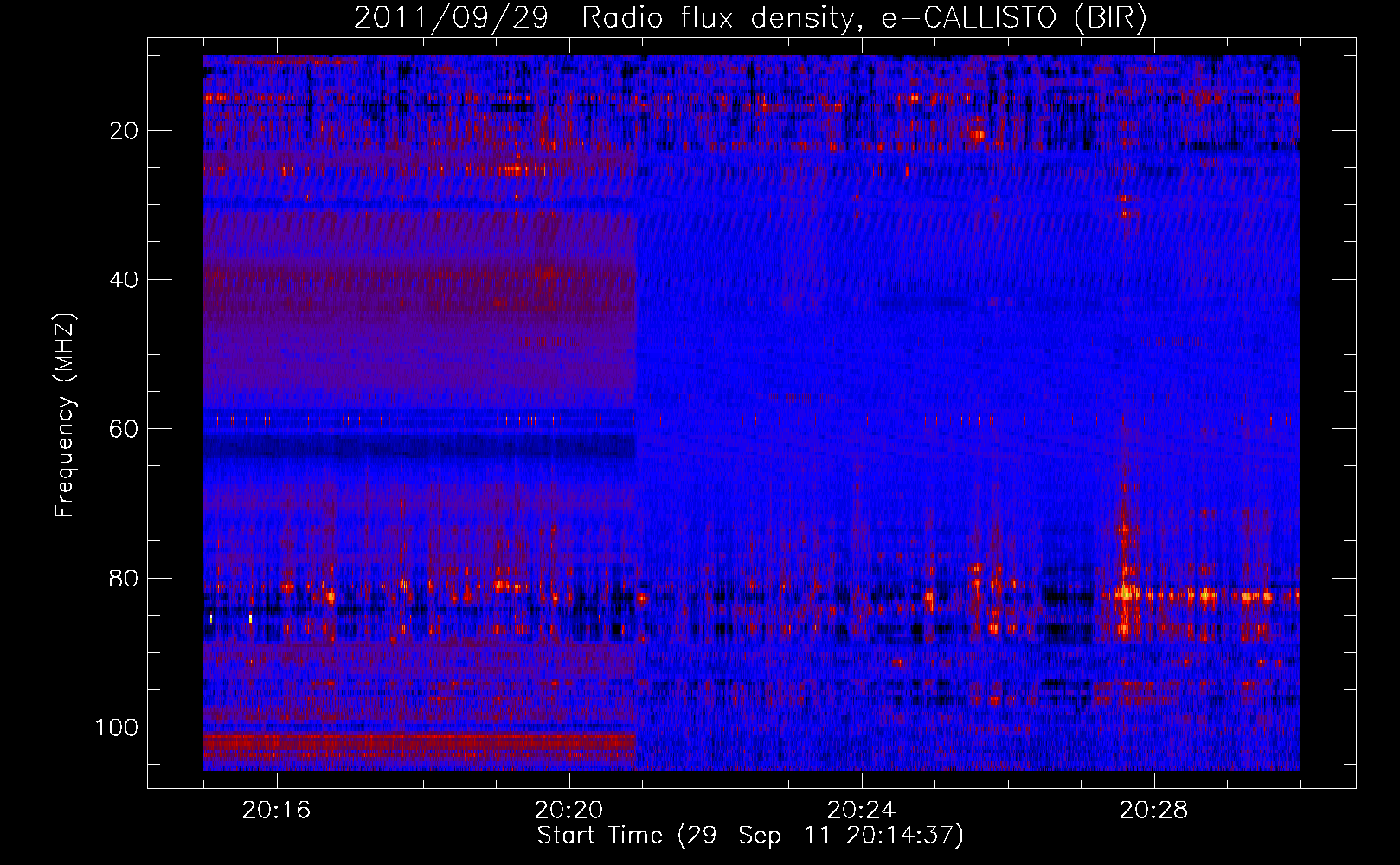Click the 20:24 time tick label

(x=861, y=811)
